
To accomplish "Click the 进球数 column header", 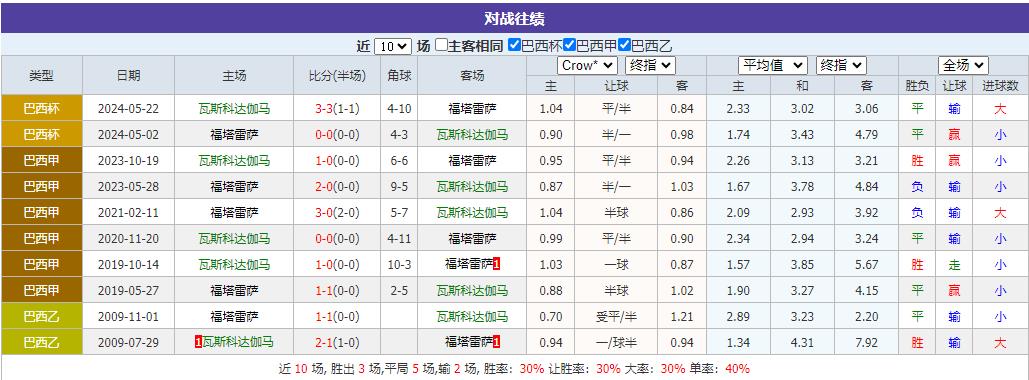I will [x=1000, y=85].
